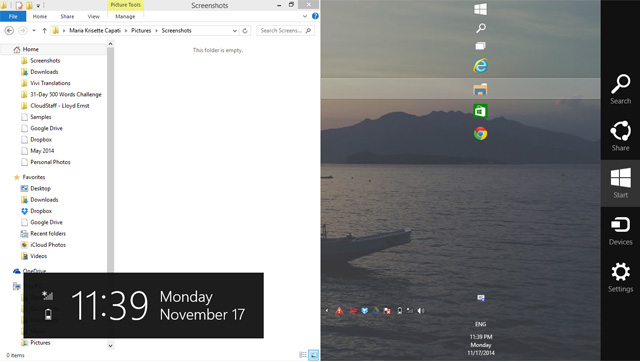Image resolution: width=640 pixels, height=362 pixels.
Task: Open iCloud Photos under Favorites
Action: 48,245
